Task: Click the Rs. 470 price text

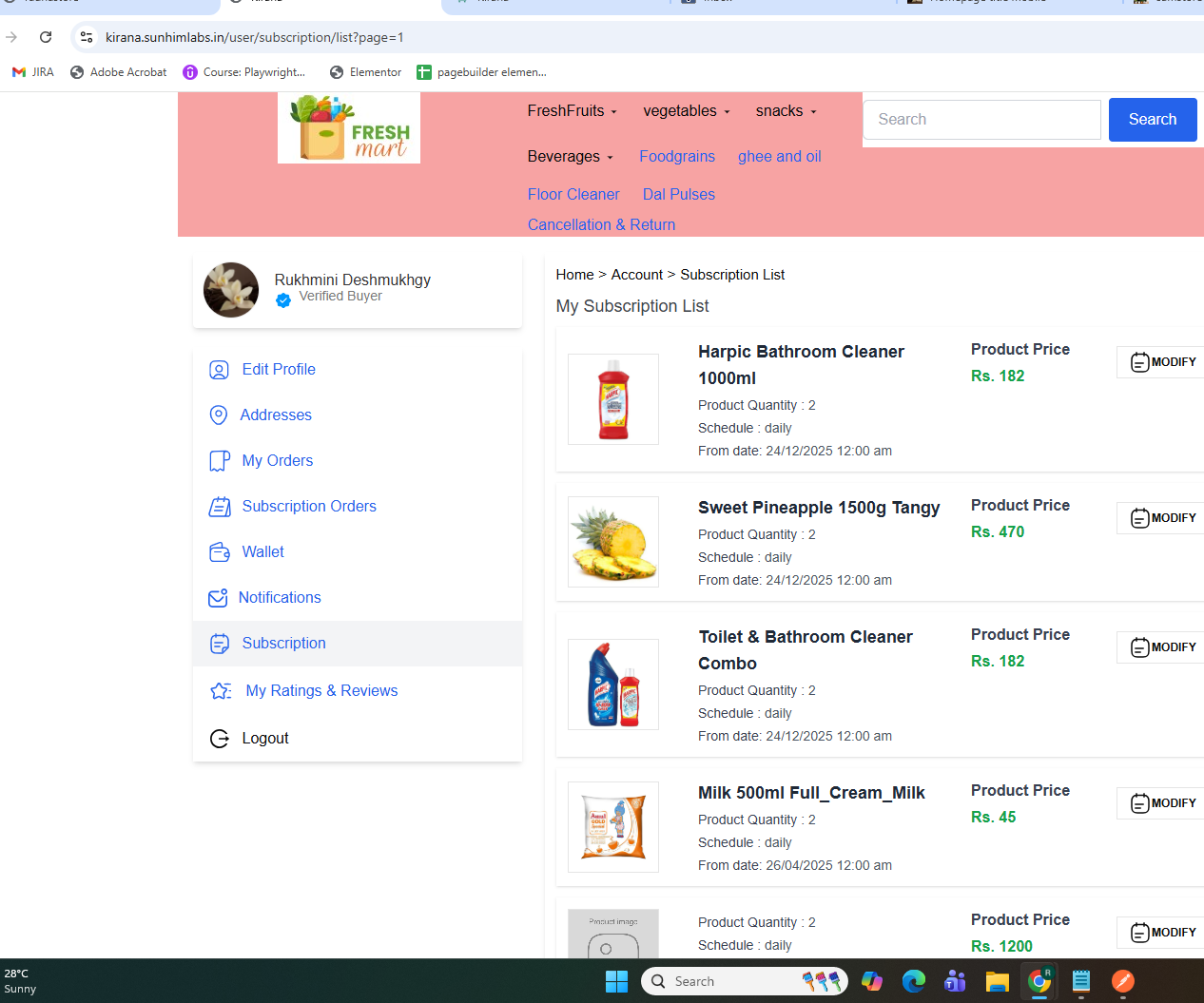Action: tap(998, 532)
